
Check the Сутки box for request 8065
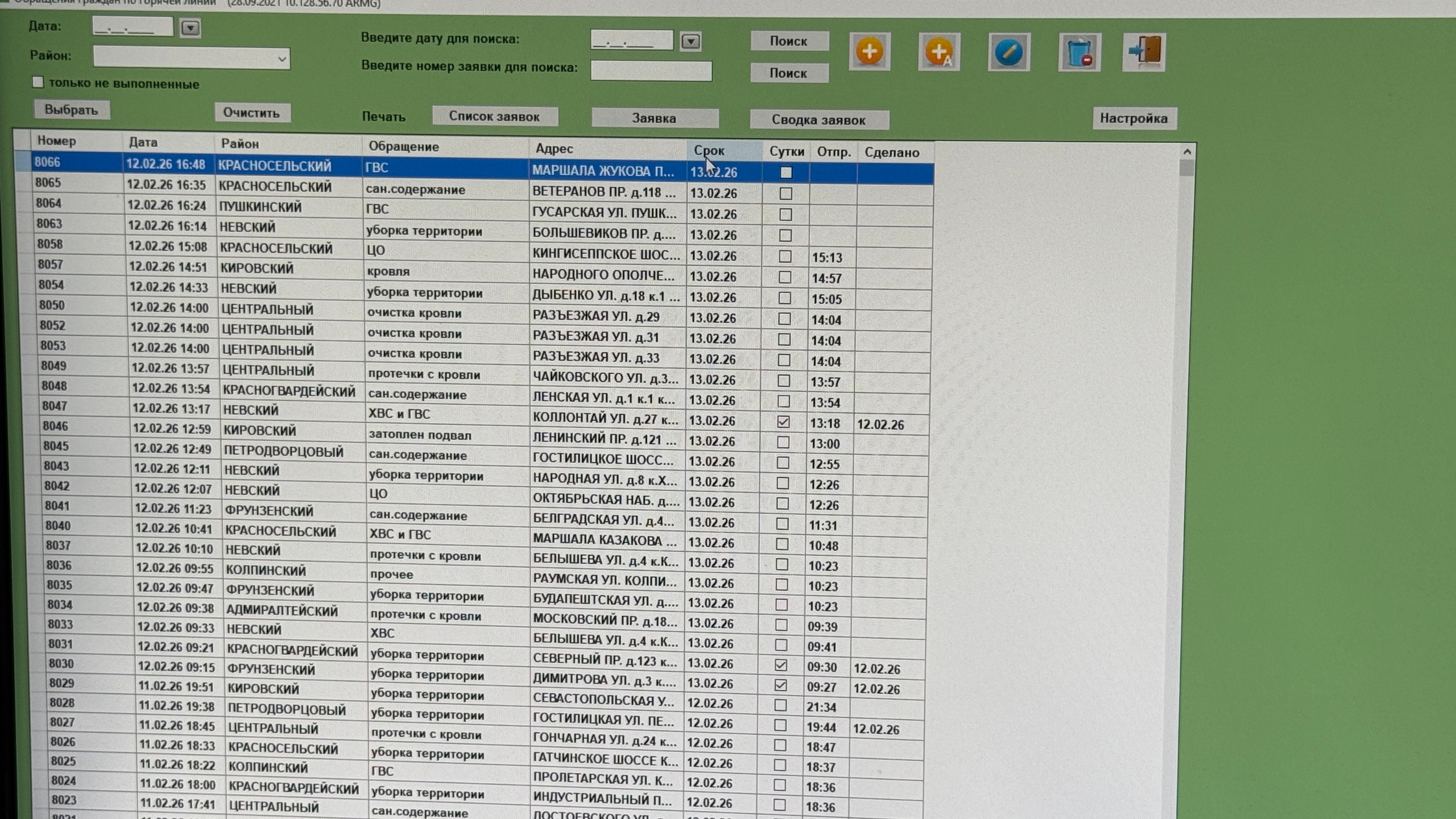[x=785, y=193]
